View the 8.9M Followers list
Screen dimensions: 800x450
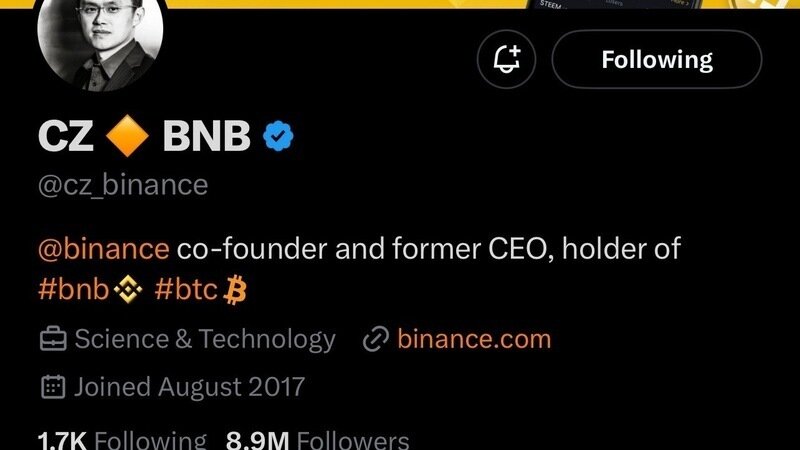(x=317, y=440)
